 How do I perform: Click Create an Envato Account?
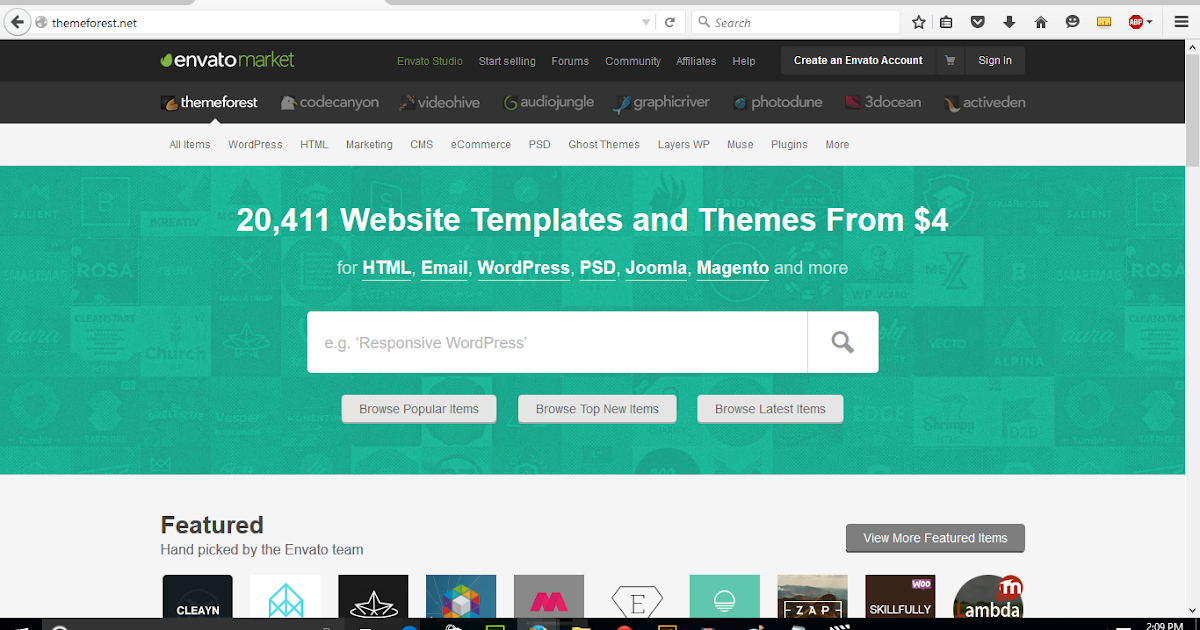[857, 60]
